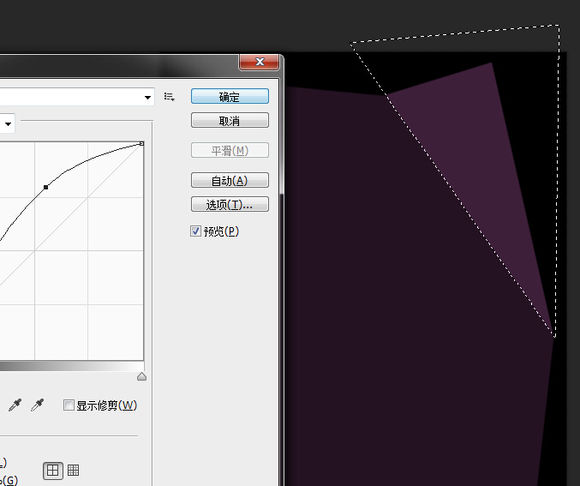
Task: Open the preset dropdown list
Action: [76, 97]
